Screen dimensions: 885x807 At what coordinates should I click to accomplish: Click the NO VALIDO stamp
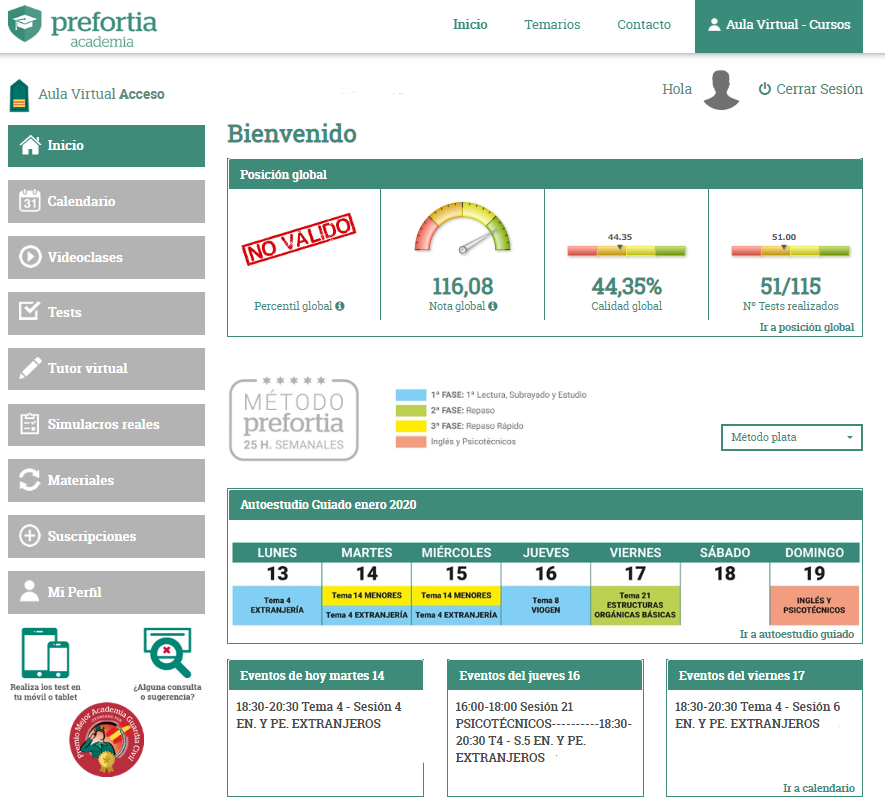pos(299,239)
